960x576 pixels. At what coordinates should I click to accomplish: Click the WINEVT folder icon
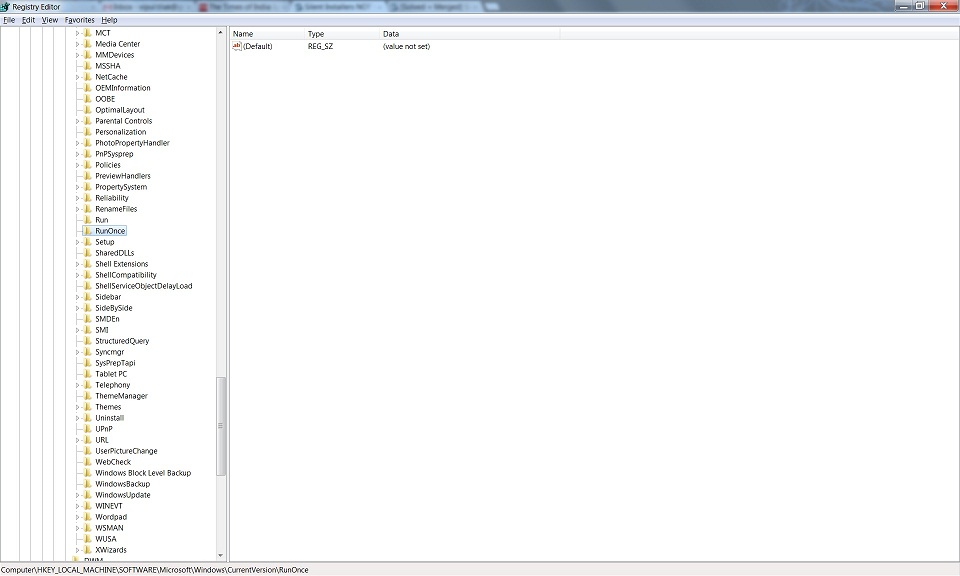click(88, 506)
